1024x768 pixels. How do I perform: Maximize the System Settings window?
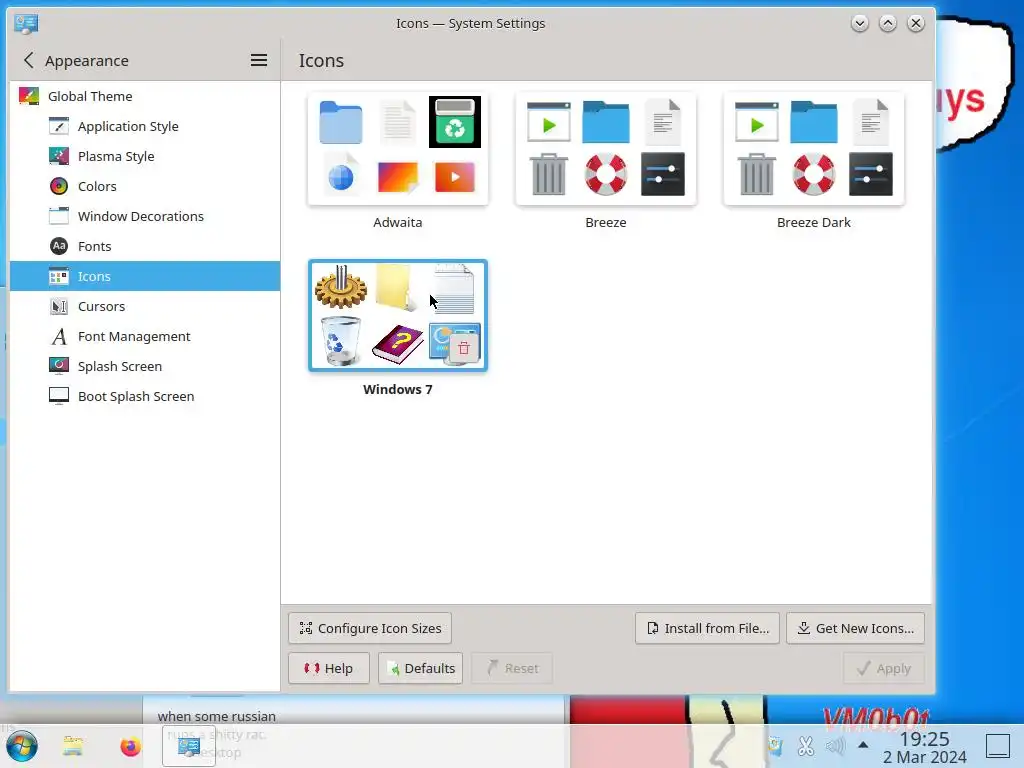(x=888, y=24)
